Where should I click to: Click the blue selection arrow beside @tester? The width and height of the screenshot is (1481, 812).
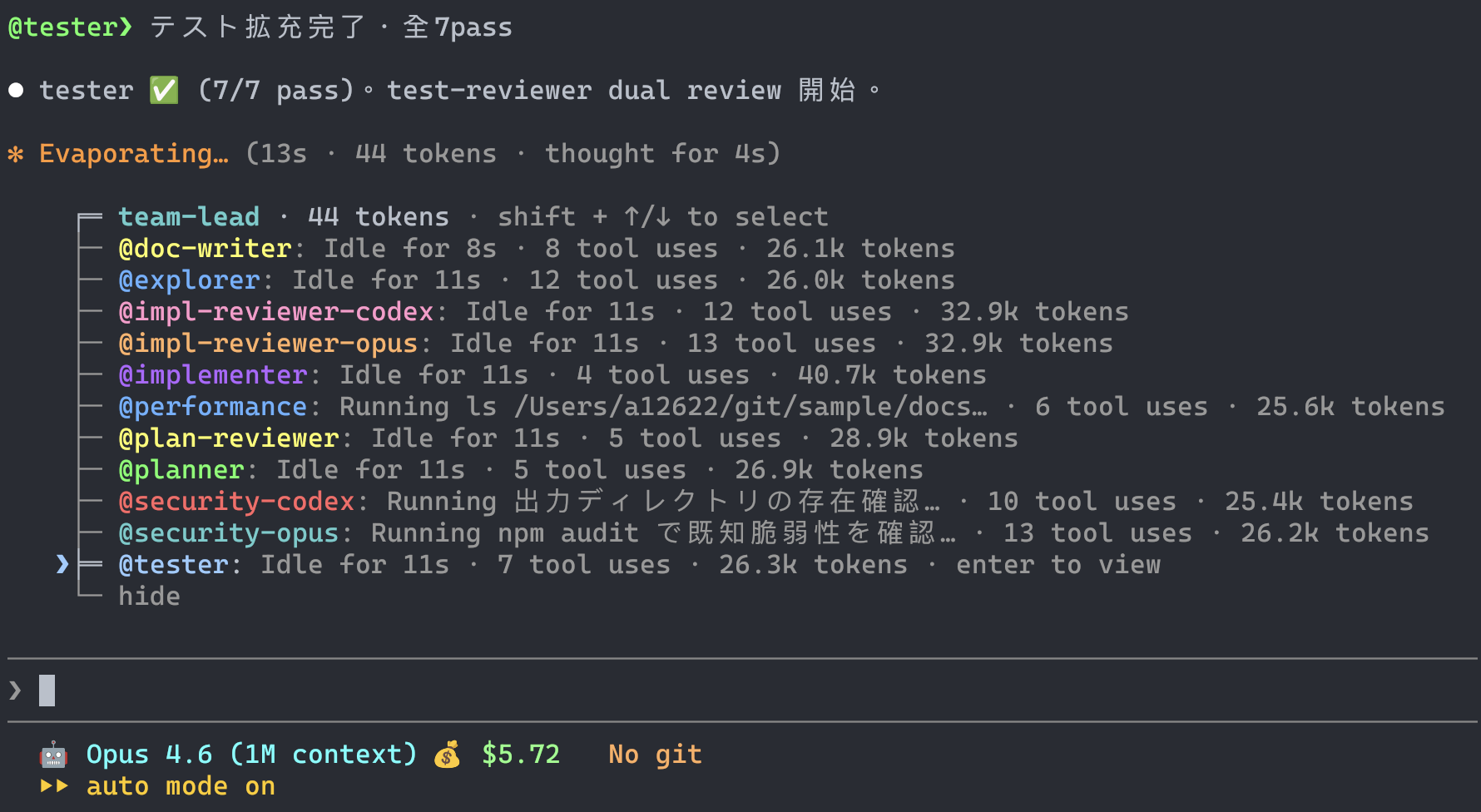tap(62, 565)
